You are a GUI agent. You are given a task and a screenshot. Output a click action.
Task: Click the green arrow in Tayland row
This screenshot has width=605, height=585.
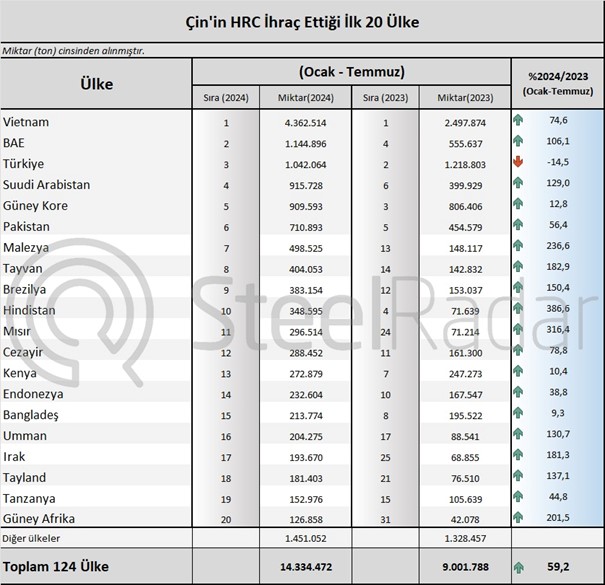518,475
